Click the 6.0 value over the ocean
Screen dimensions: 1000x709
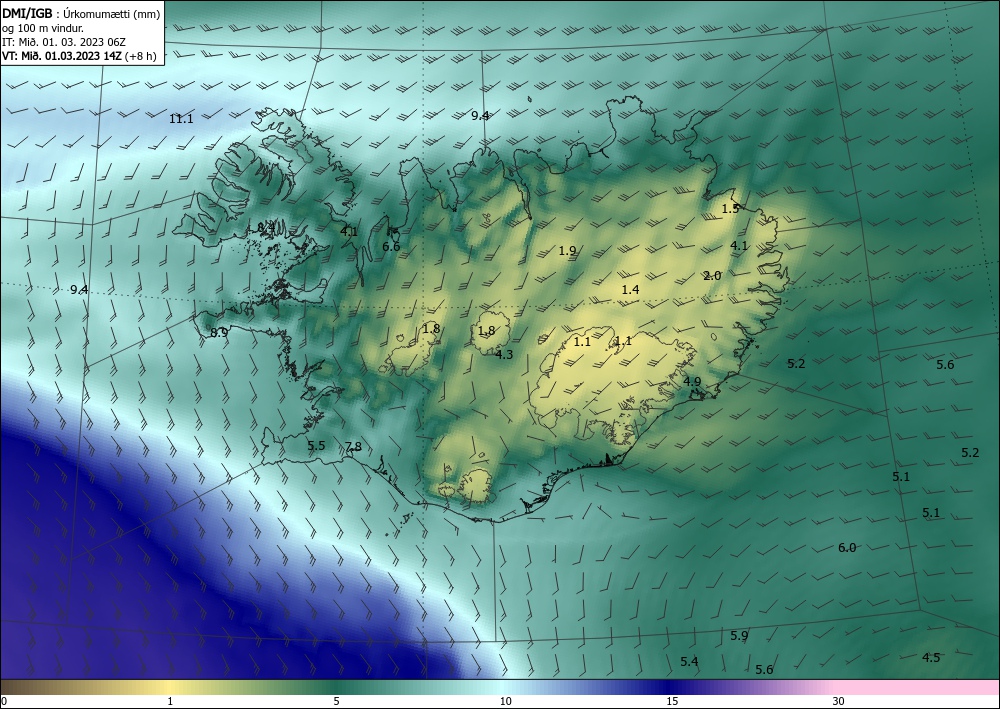point(847,547)
